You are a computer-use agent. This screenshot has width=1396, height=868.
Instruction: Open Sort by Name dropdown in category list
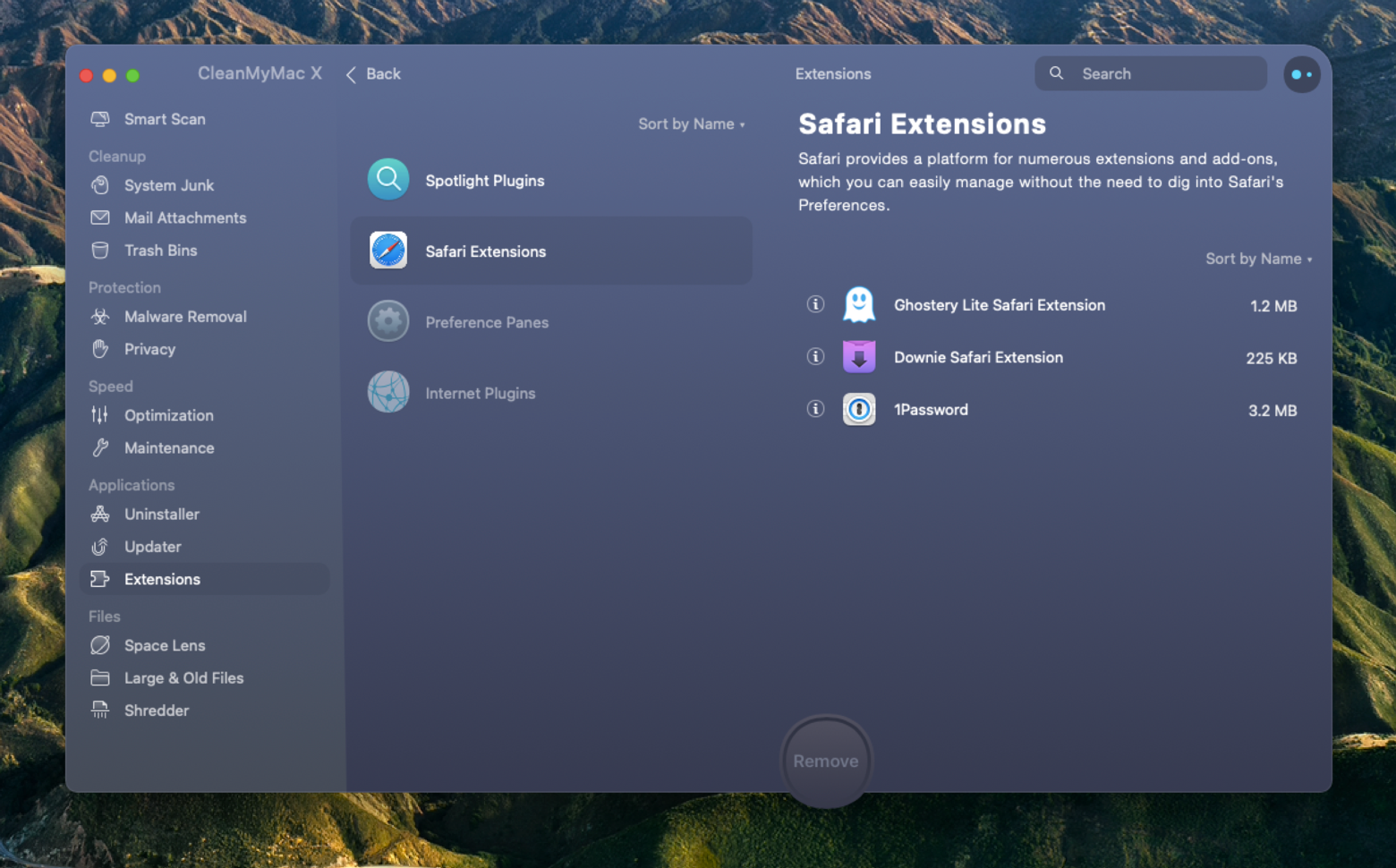click(692, 124)
